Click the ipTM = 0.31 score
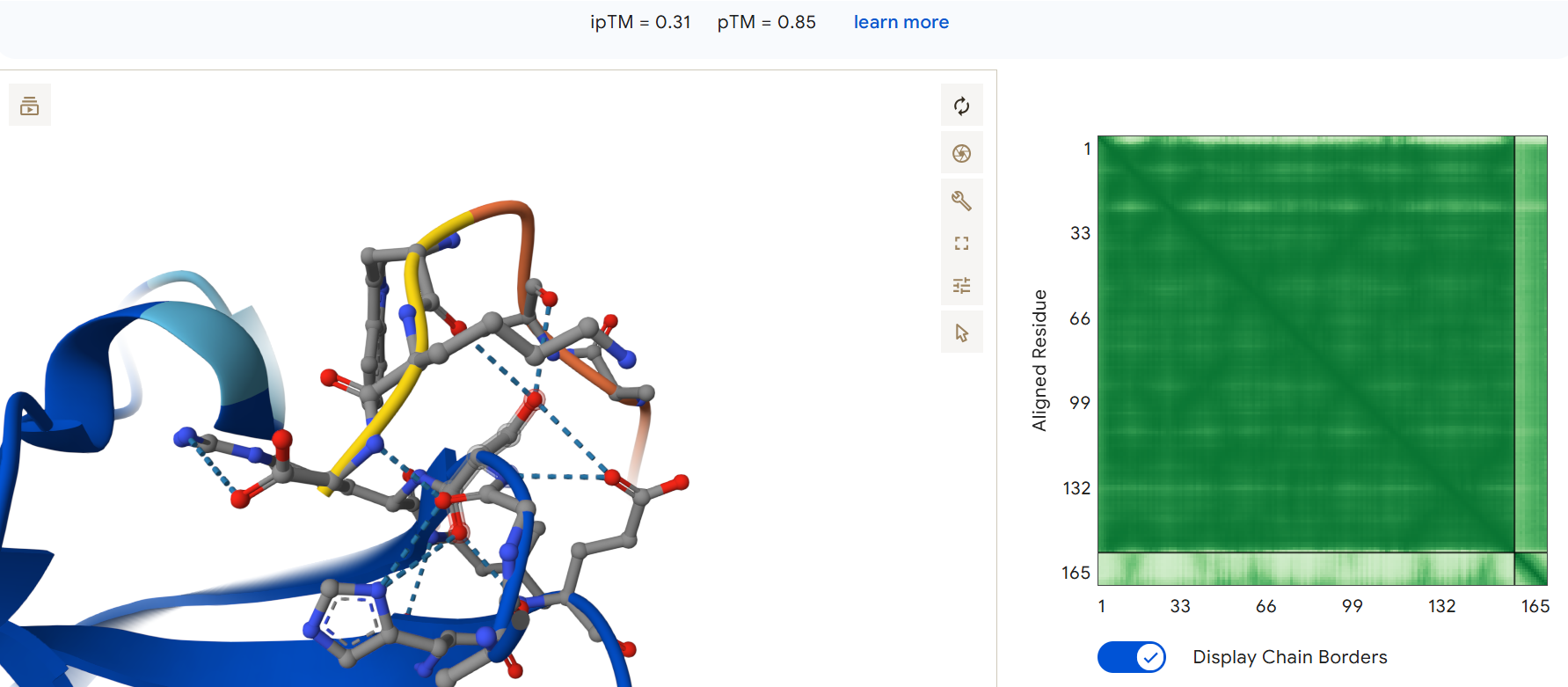Viewport: 1568px width, 687px height. pos(640,22)
